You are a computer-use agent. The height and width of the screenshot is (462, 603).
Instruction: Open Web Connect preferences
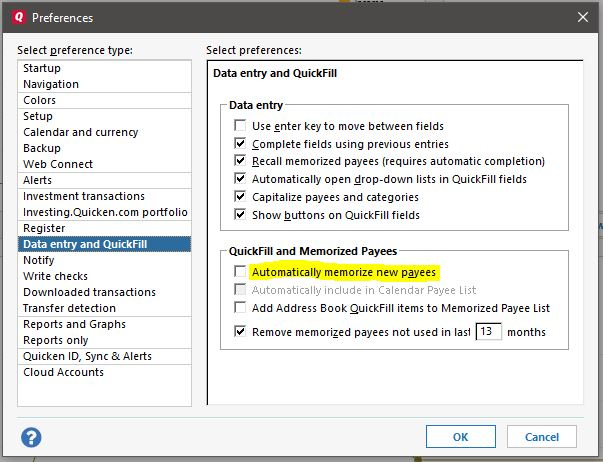[104, 164]
